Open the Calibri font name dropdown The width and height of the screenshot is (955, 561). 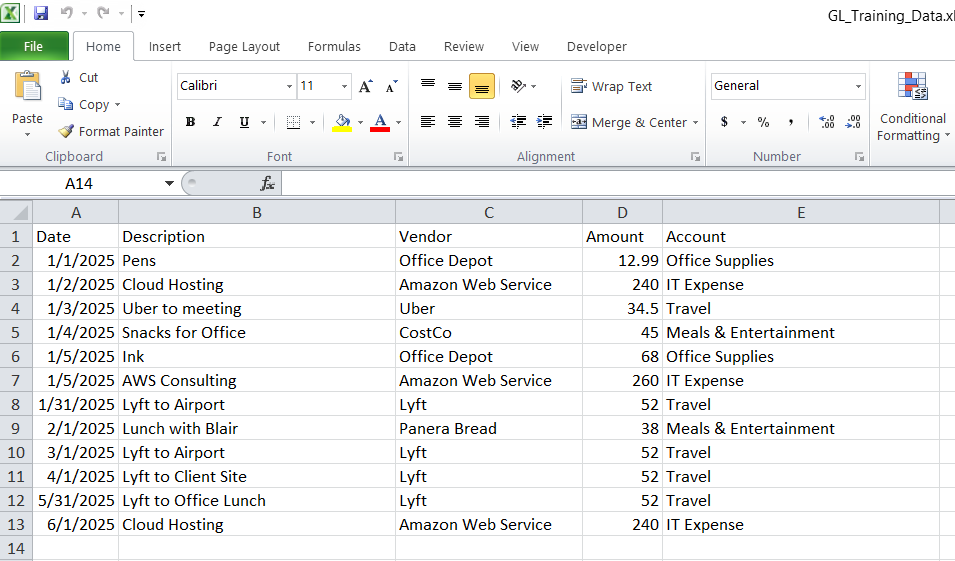coord(289,87)
